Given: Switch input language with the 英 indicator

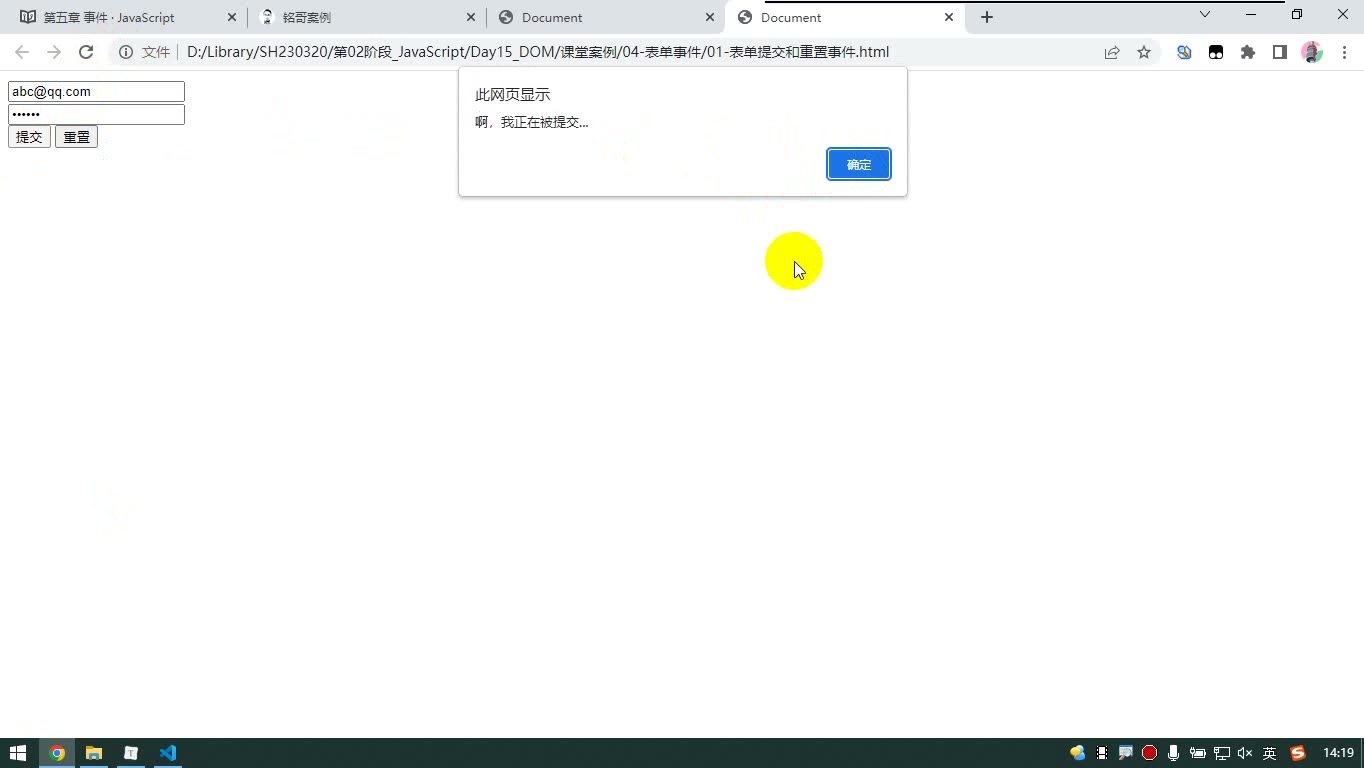Looking at the screenshot, I should click(x=1270, y=753).
